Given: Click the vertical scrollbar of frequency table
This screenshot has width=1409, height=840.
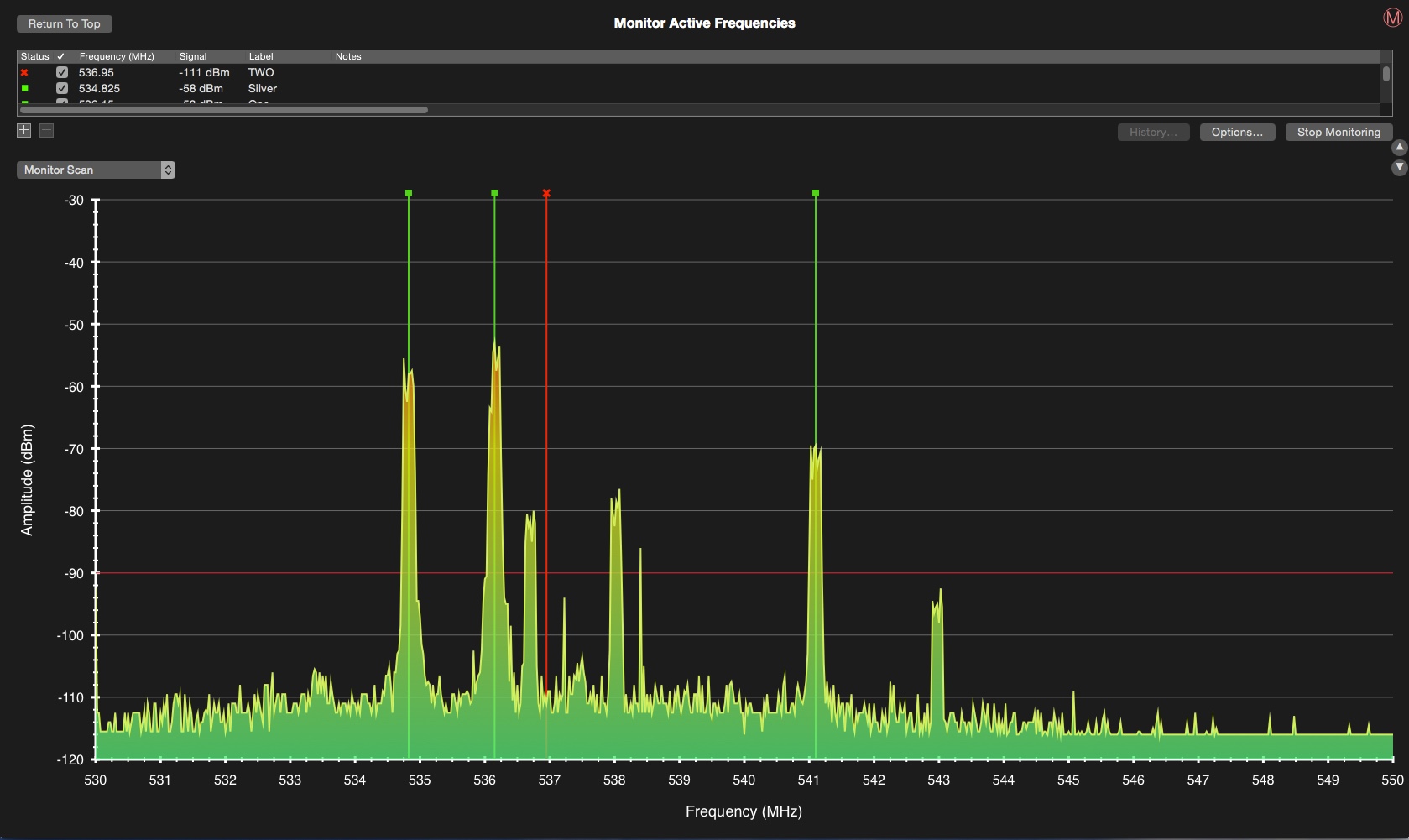Looking at the screenshot, I should pos(1386,74).
